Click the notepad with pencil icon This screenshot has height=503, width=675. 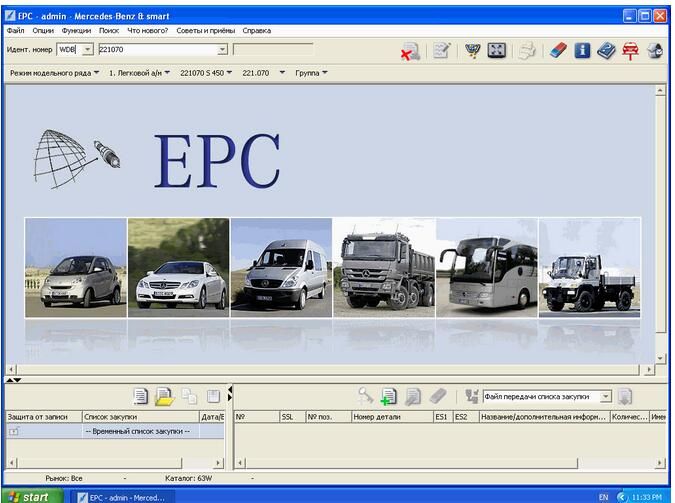click(x=441, y=50)
